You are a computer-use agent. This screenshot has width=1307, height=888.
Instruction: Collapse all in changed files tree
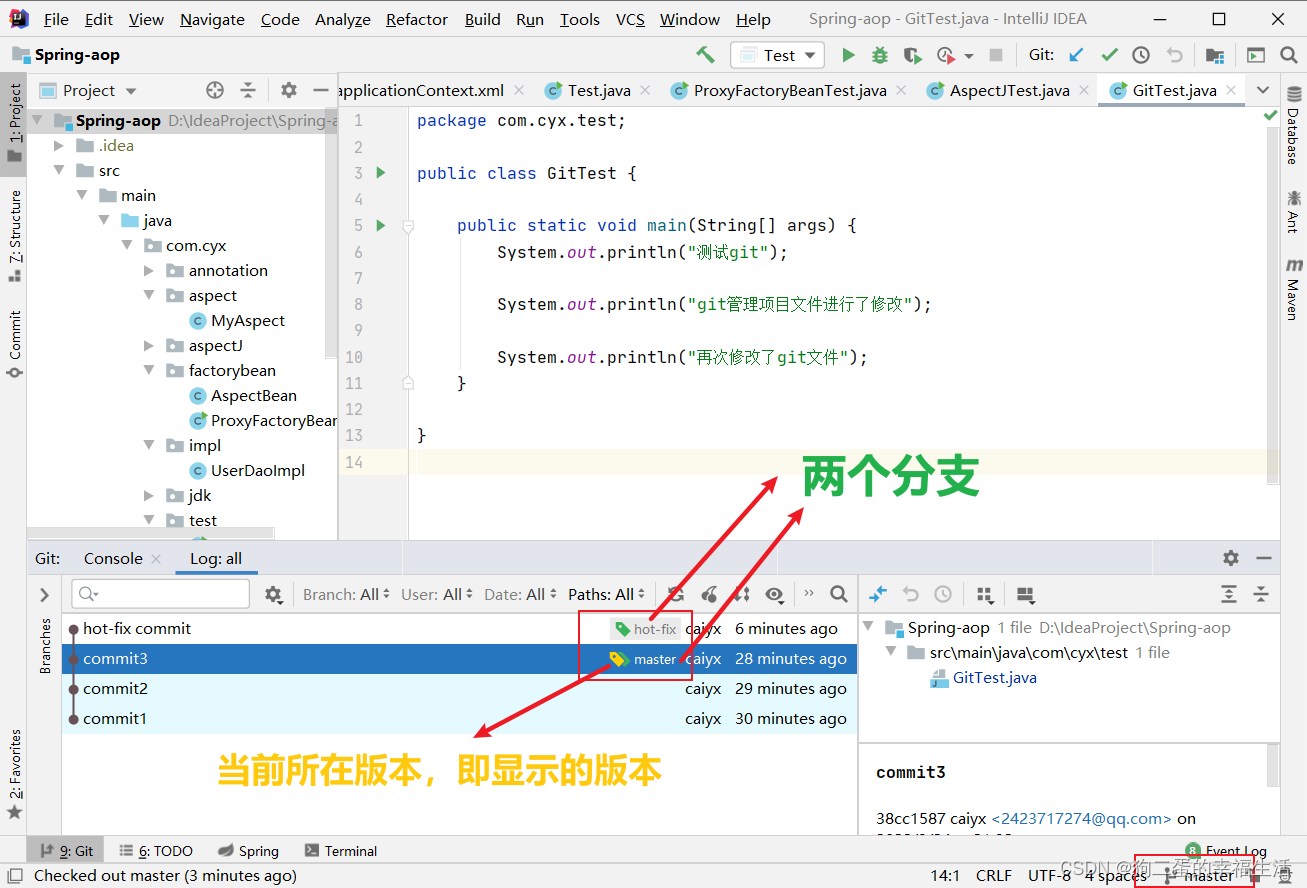(x=1261, y=594)
